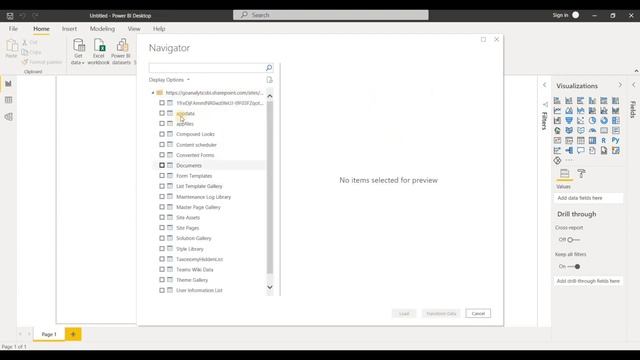Select the table visual
Viewport: 640px width, 360px height.
coord(580,140)
